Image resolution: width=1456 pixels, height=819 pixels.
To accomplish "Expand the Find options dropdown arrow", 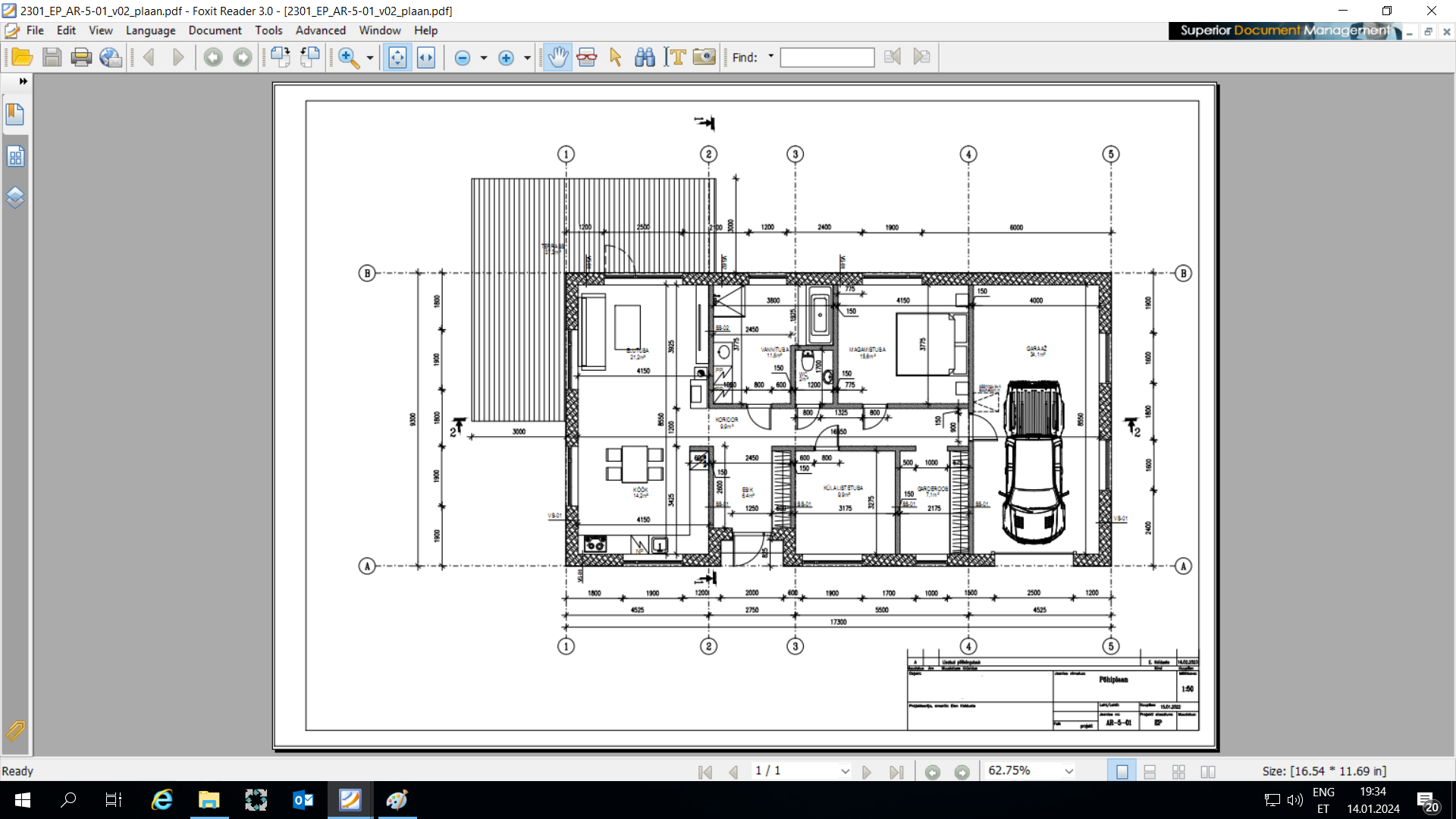I will point(771,56).
